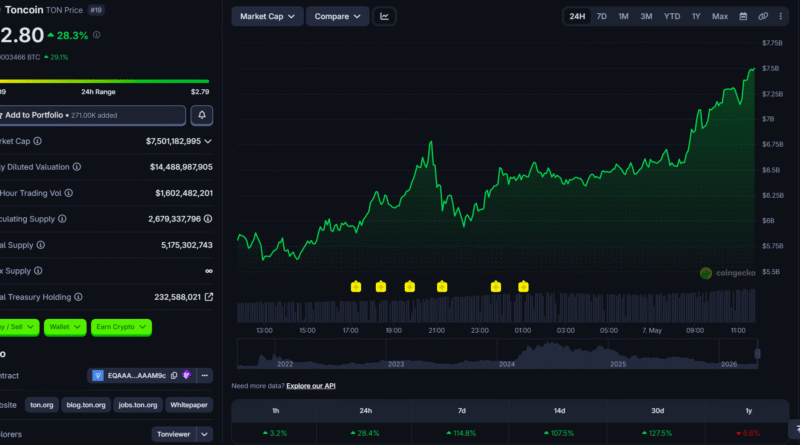
Task: Open the calendar date picker icon
Action: coord(743,16)
